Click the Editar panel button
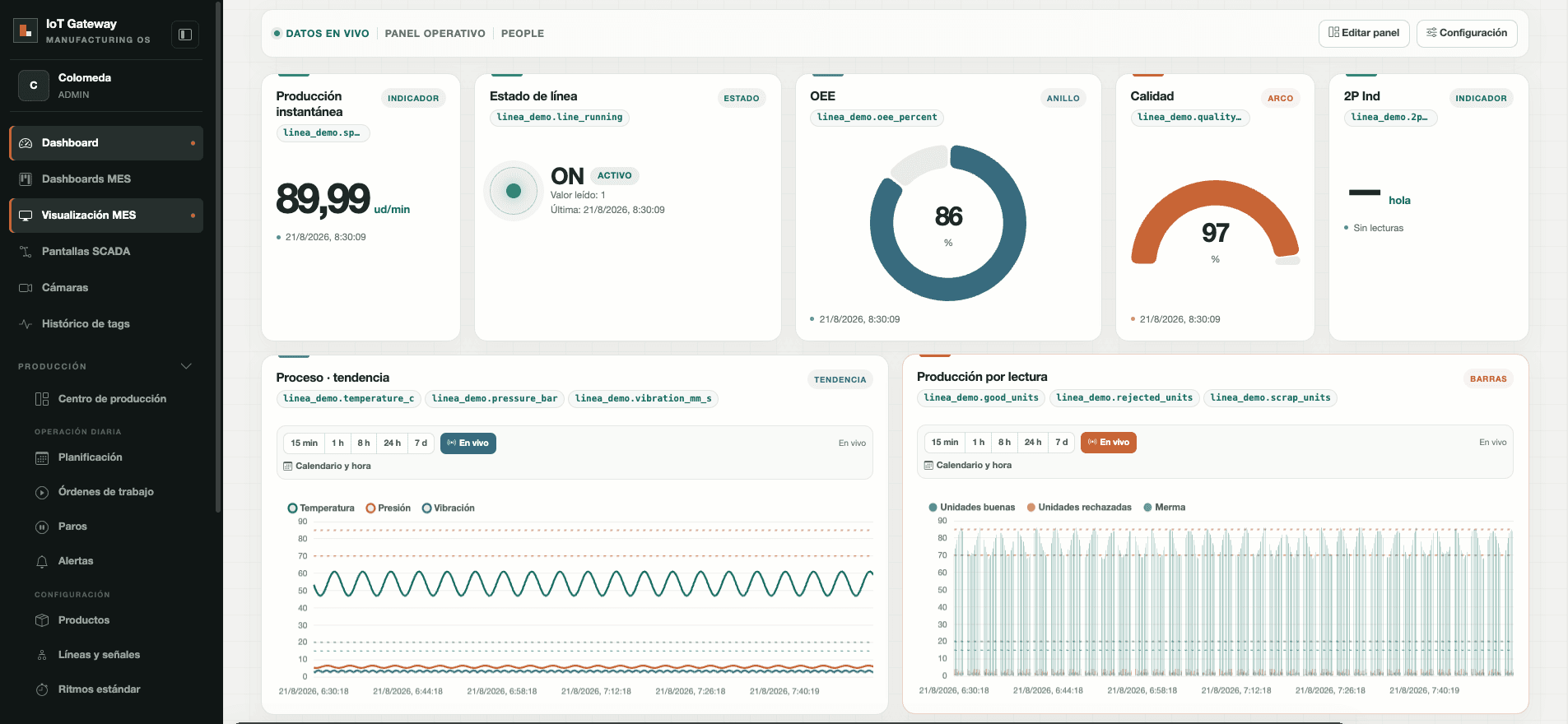 coord(1364,33)
